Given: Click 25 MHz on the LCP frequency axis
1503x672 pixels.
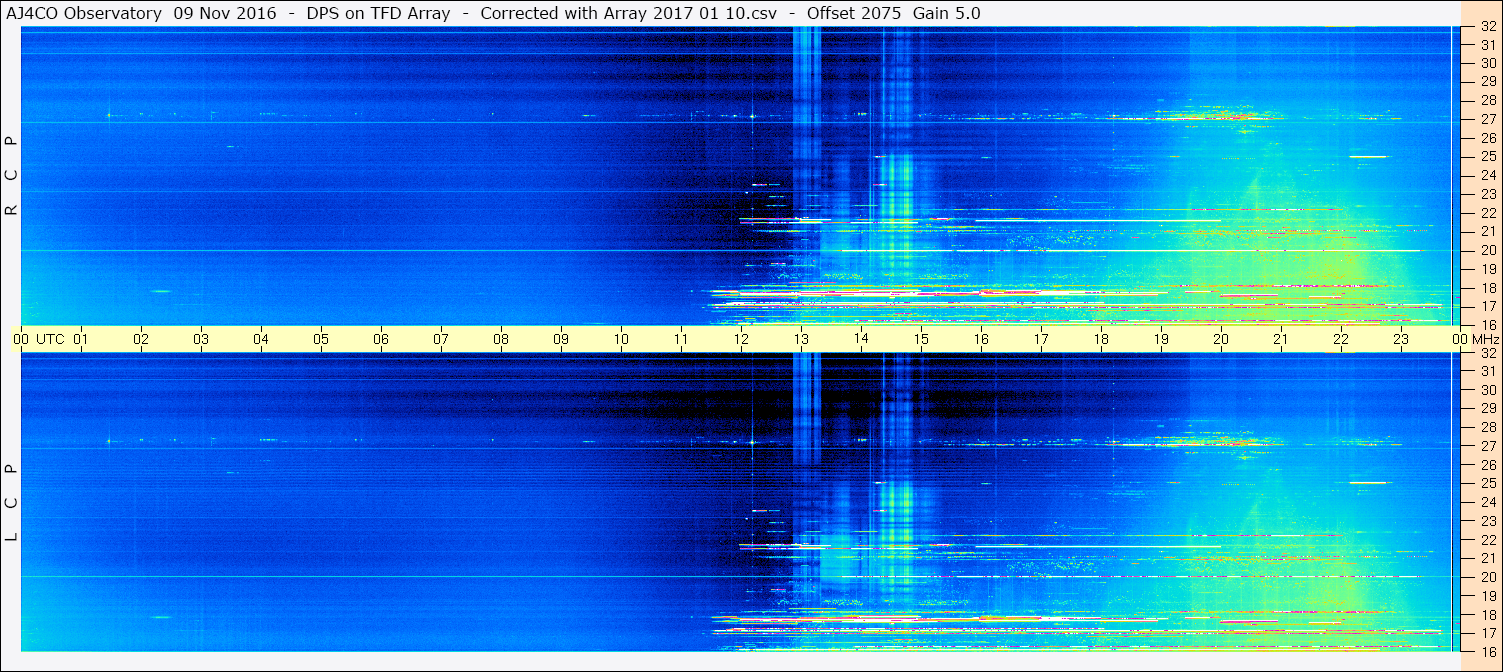Looking at the screenshot, I should [1487, 483].
